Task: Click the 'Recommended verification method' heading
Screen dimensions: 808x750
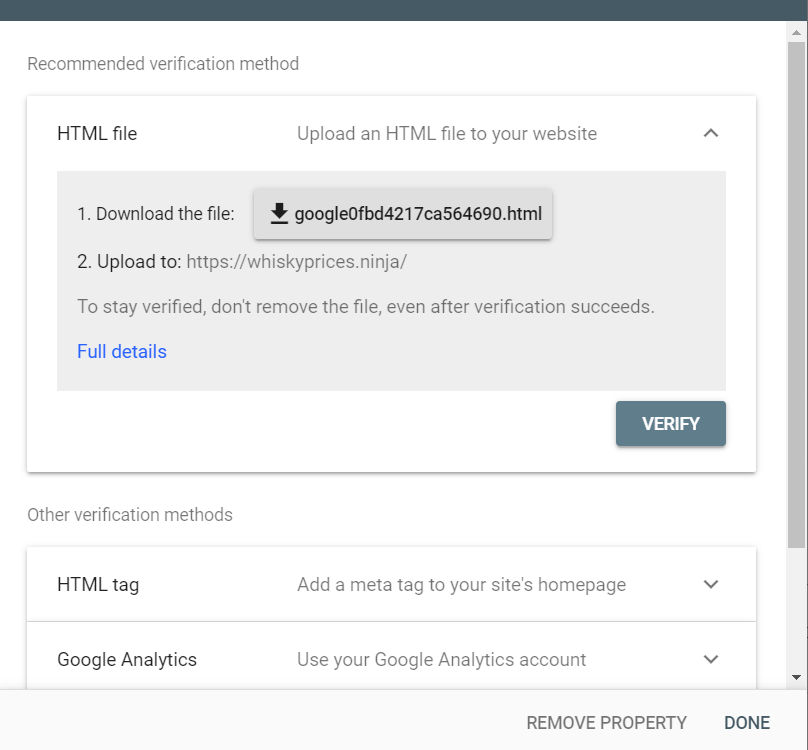Action: point(163,64)
